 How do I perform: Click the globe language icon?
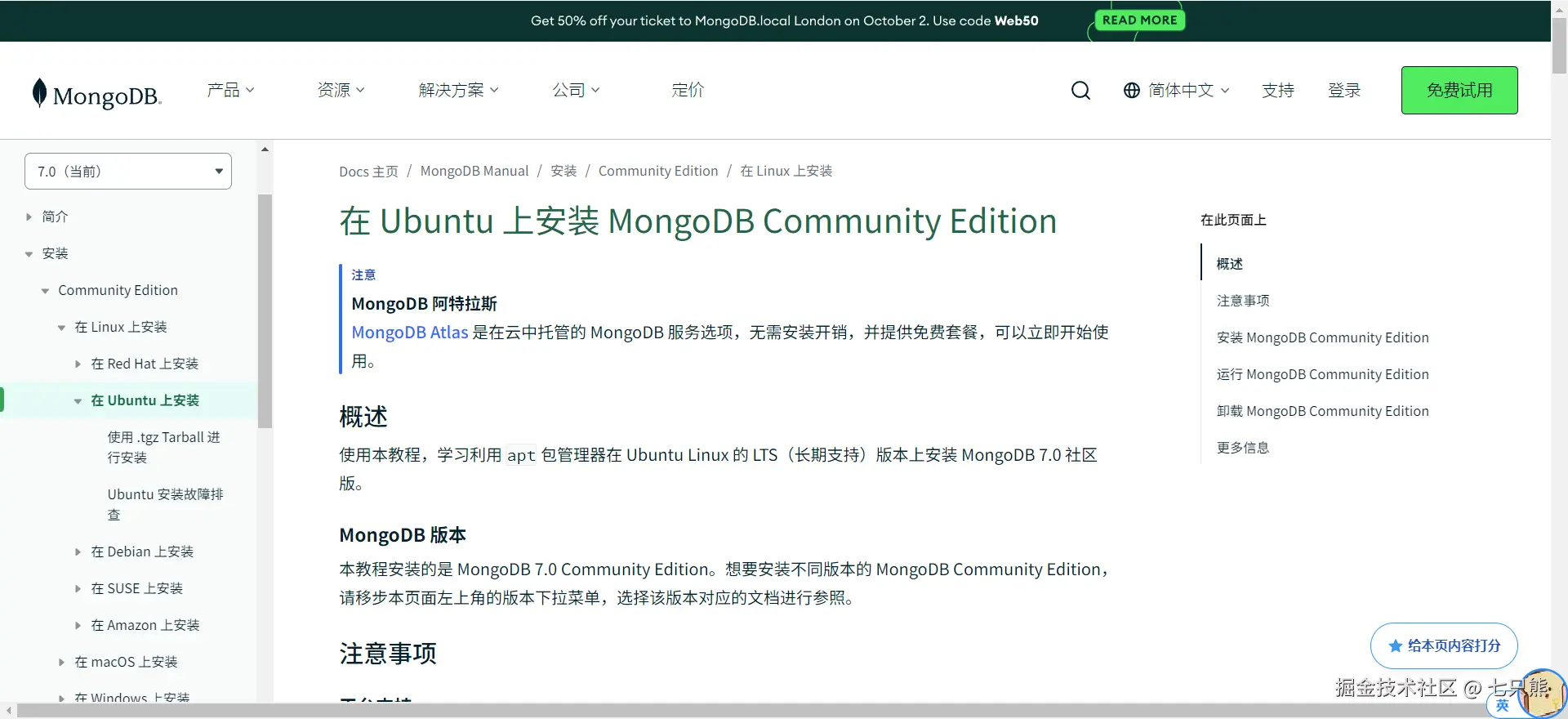point(1131,90)
